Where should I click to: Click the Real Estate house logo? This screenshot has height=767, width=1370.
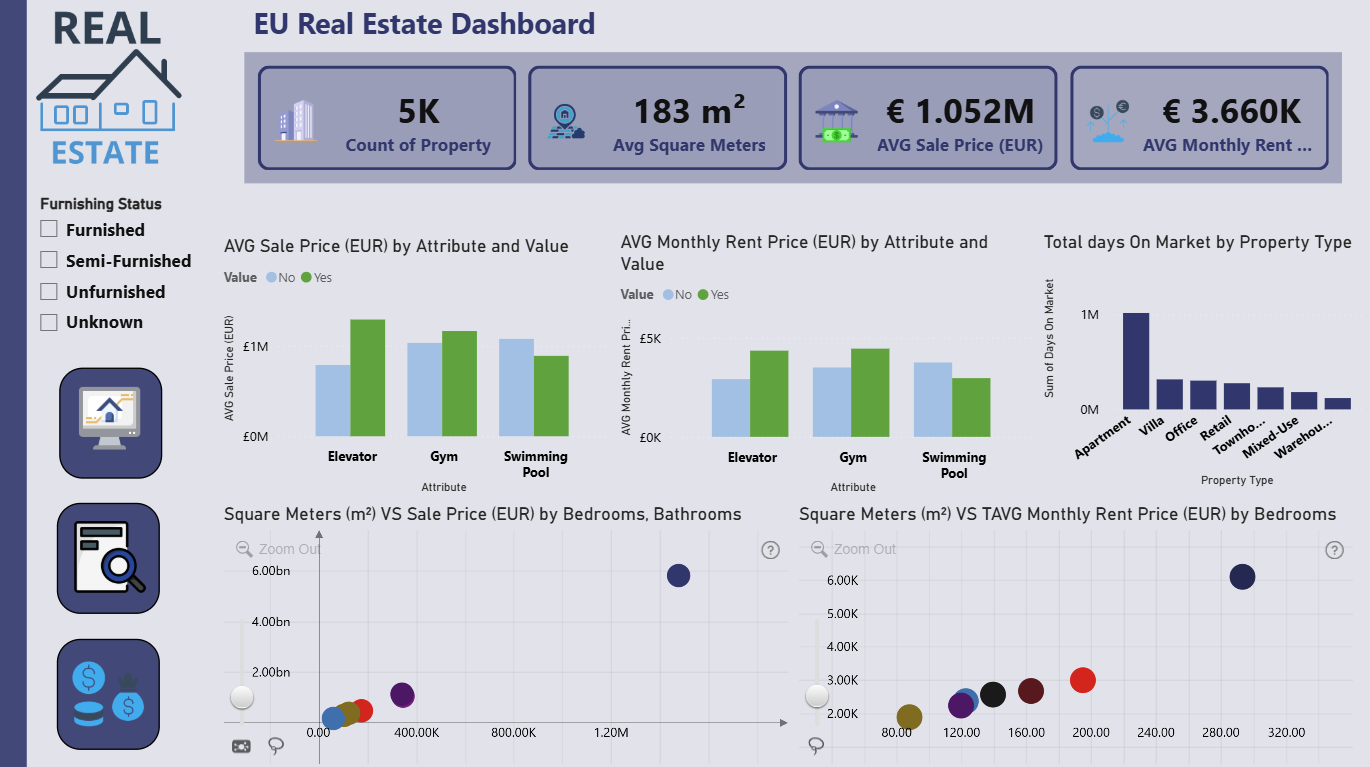tap(109, 86)
